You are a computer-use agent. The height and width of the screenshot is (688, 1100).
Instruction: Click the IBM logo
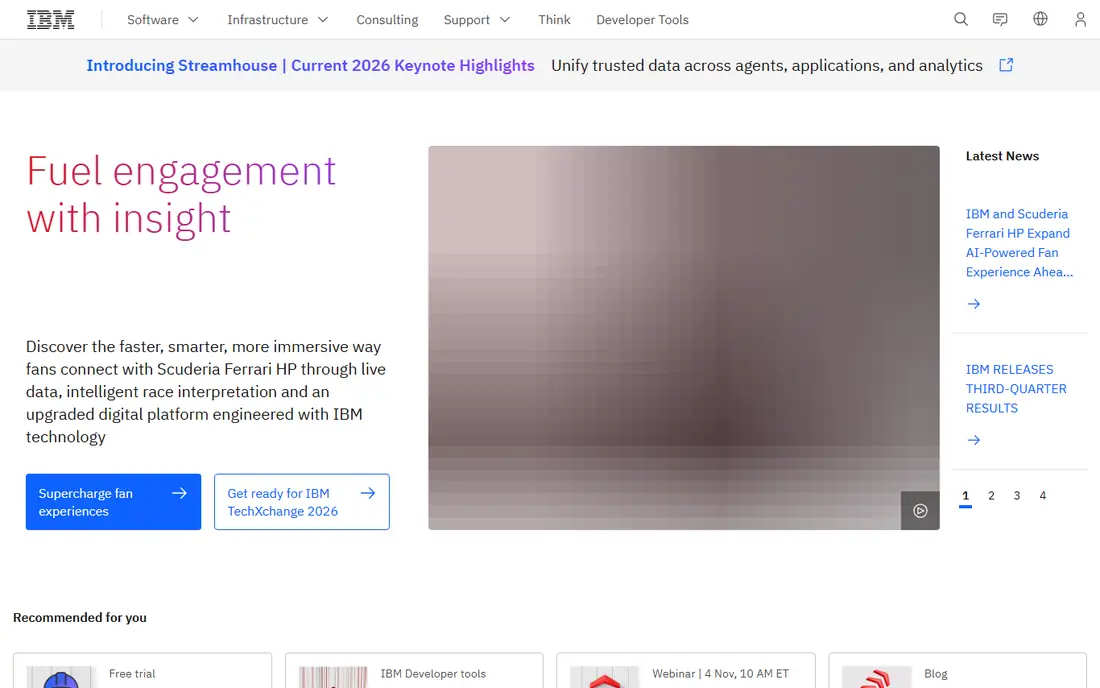point(51,20)
